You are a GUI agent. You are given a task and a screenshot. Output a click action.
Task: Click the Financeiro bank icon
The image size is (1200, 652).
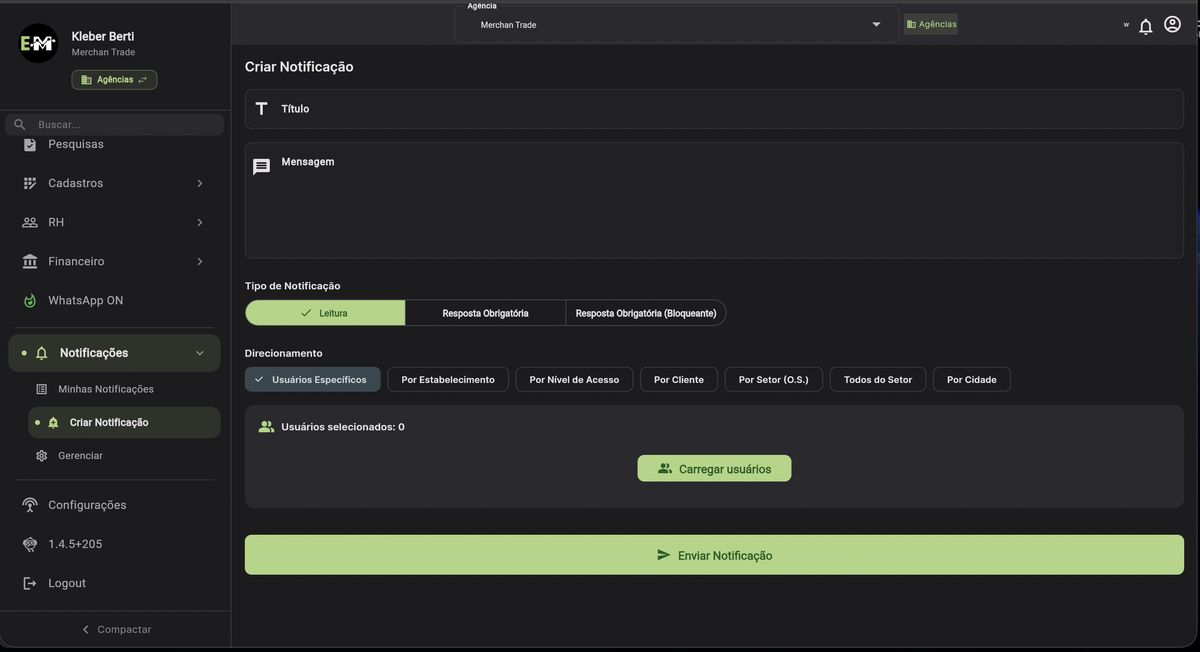[x=29, y=261]
